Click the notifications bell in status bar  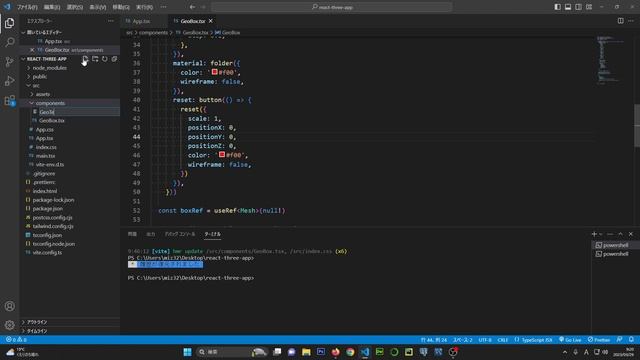pyautogui.click(x=631, y=340)
